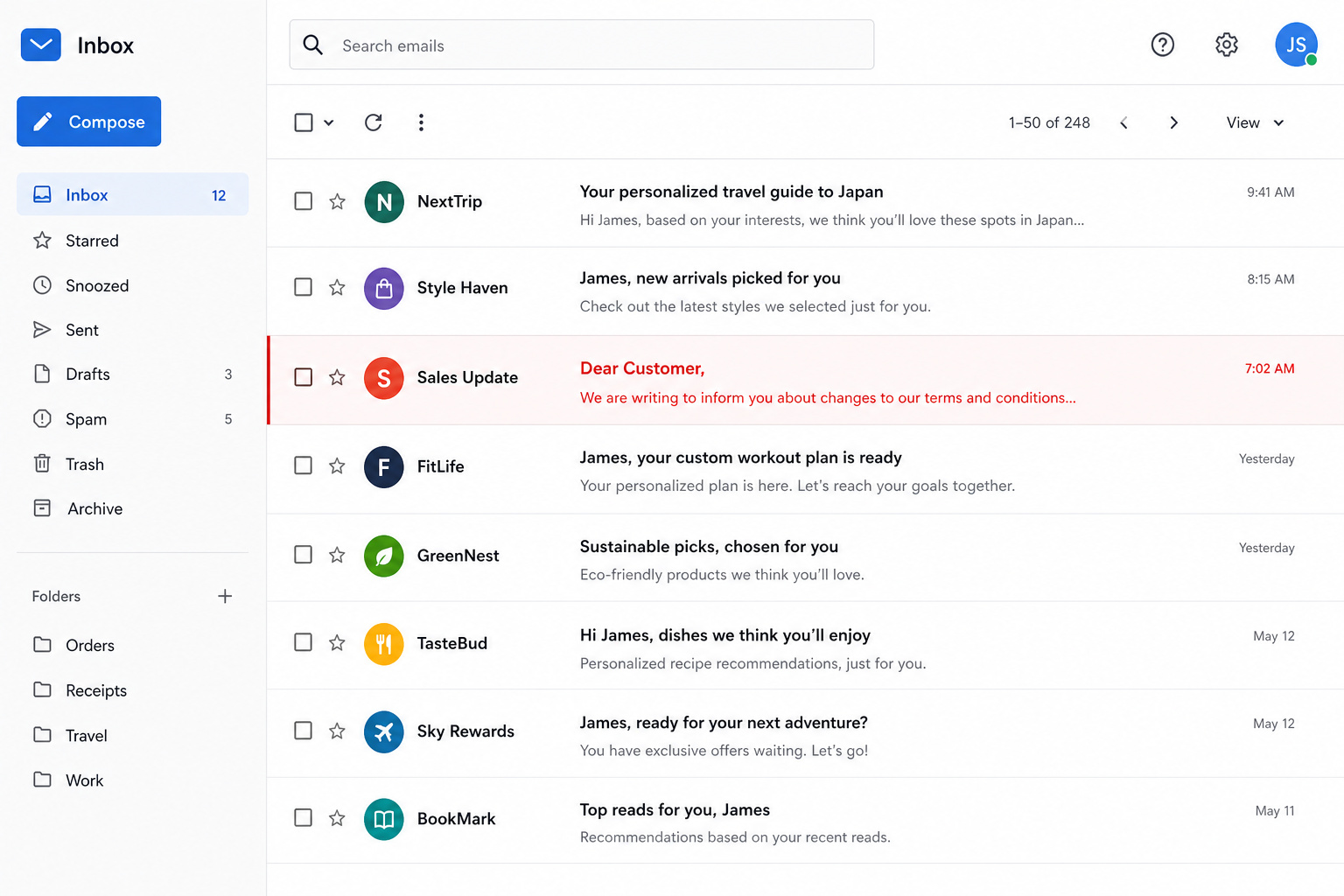Screen dimensions: 1344x896
Task: Add a new folder with the plus icon
Action: click(x=225, y=596)
